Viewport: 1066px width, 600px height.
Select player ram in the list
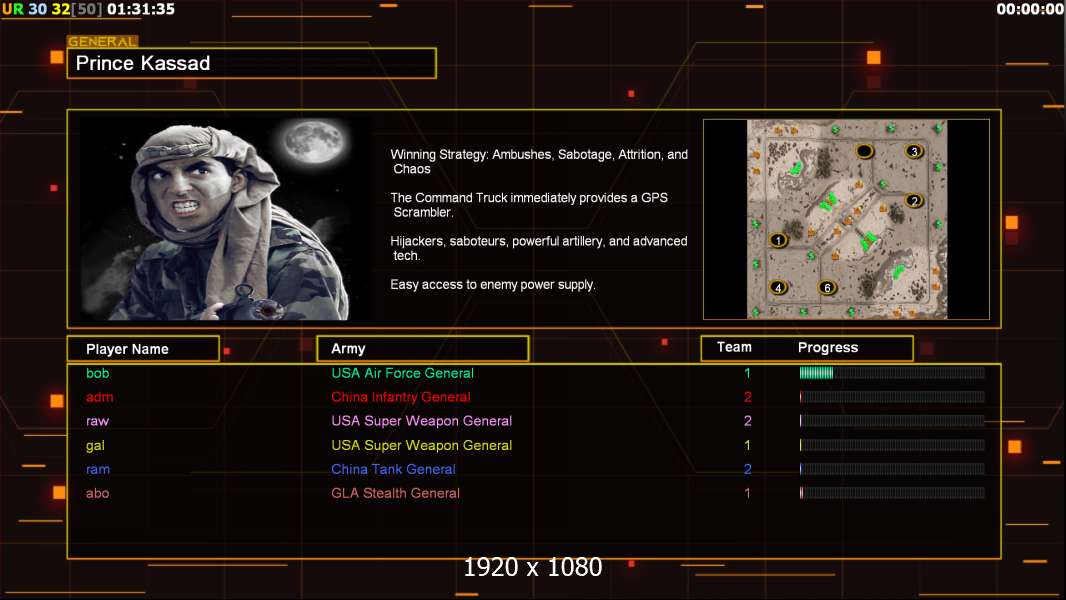[98, 470]
